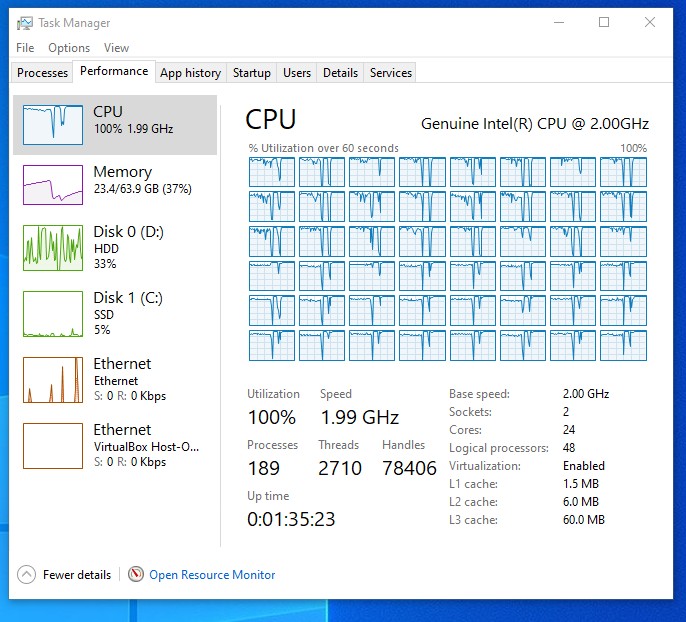This screenshot has width=686, height=622.
Task: Click the Fewer details button text
Action: (77, 575)
